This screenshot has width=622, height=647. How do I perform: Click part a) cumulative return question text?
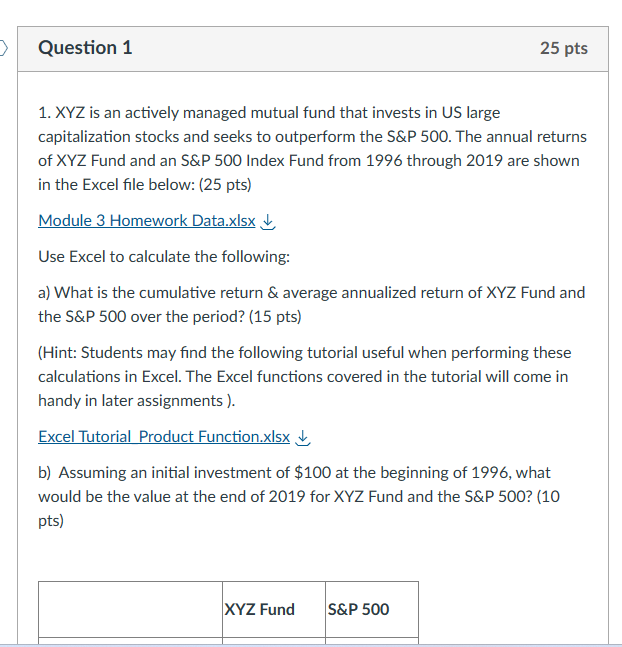coord(312,305)
